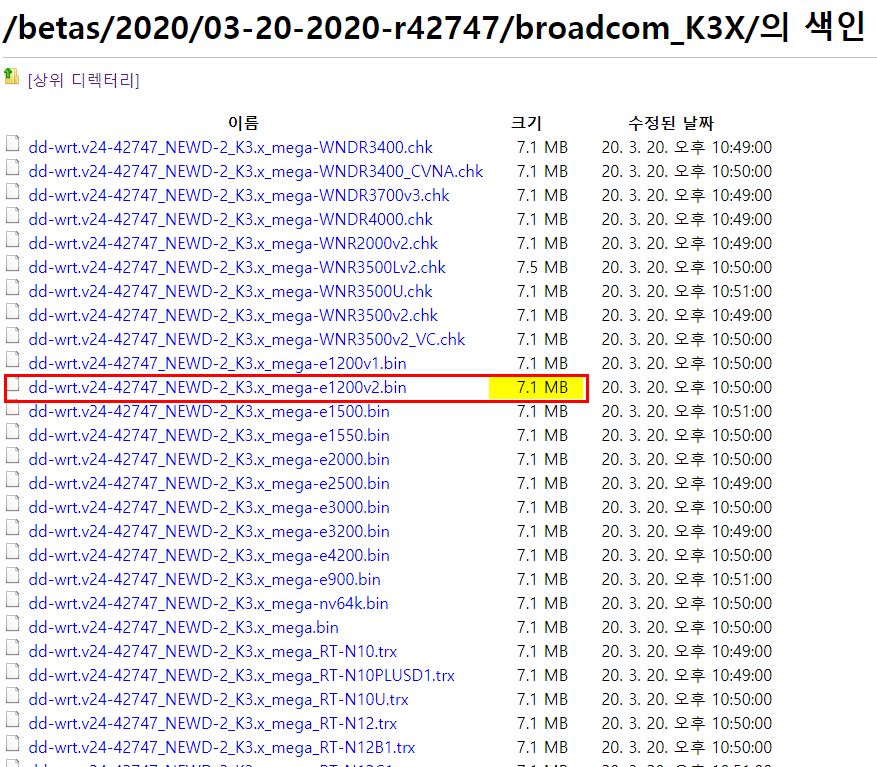The height and width of the screenshot is (767, 877).
Task: Click file icon beside WNDR4000.chk
Action: tap(13, 217)
